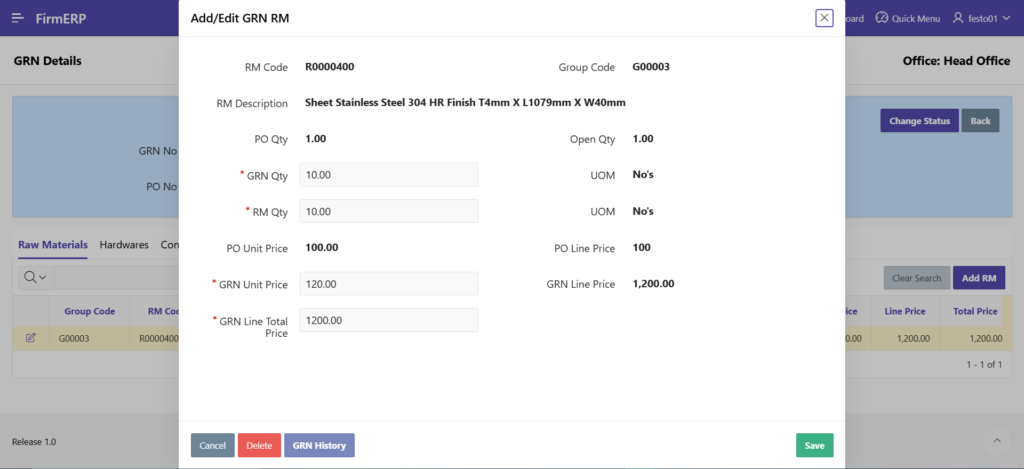
Task: Click the GRN Qty input field
Action: (x=388, y=175)
